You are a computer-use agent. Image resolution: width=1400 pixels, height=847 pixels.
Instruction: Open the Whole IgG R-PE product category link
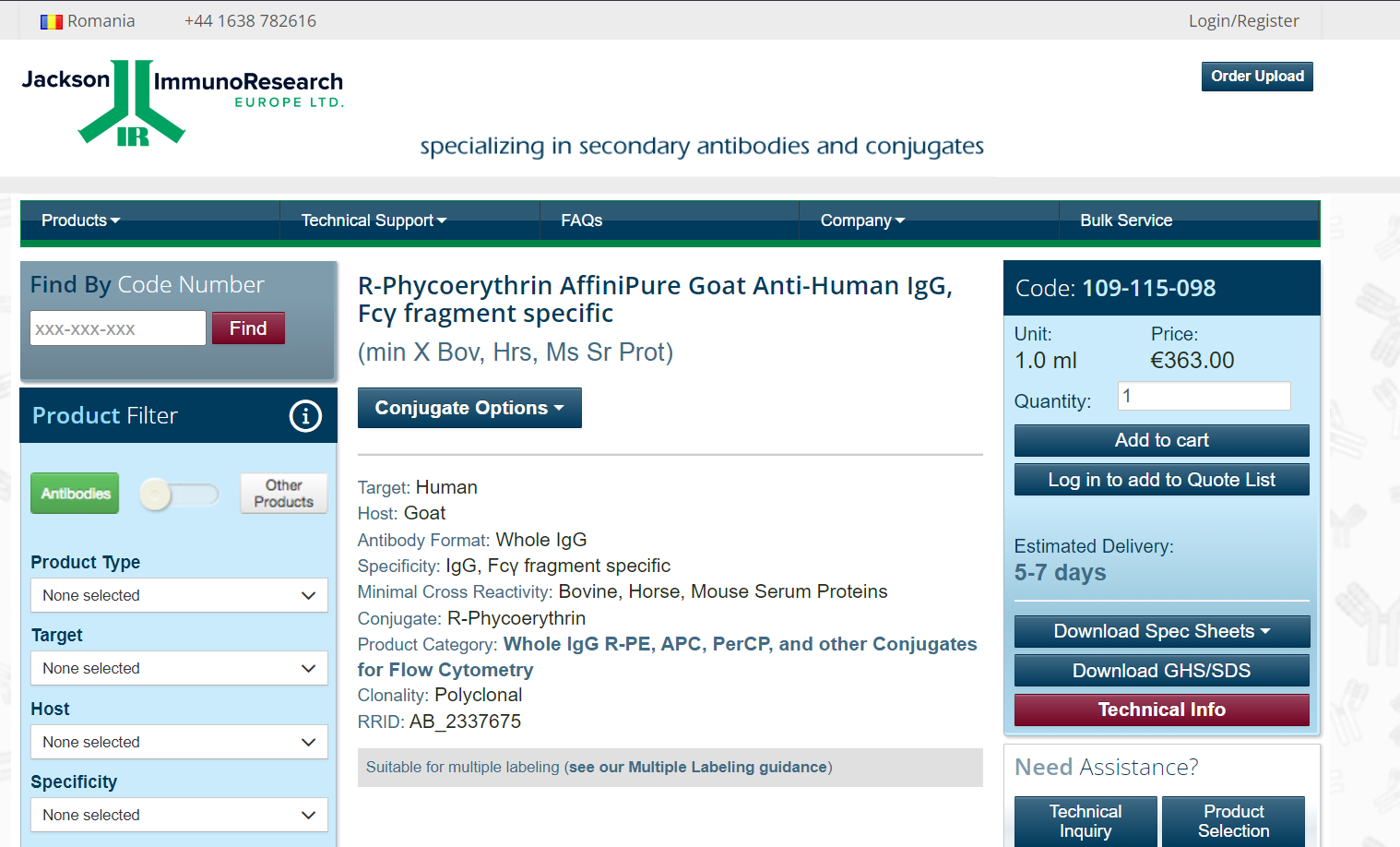click(667, 657)
